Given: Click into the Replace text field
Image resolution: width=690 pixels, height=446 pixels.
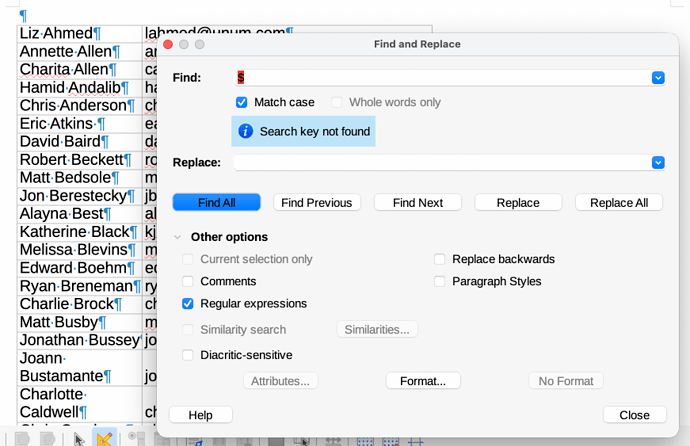Looking at the screenshot, I should (x=440, y=162).
